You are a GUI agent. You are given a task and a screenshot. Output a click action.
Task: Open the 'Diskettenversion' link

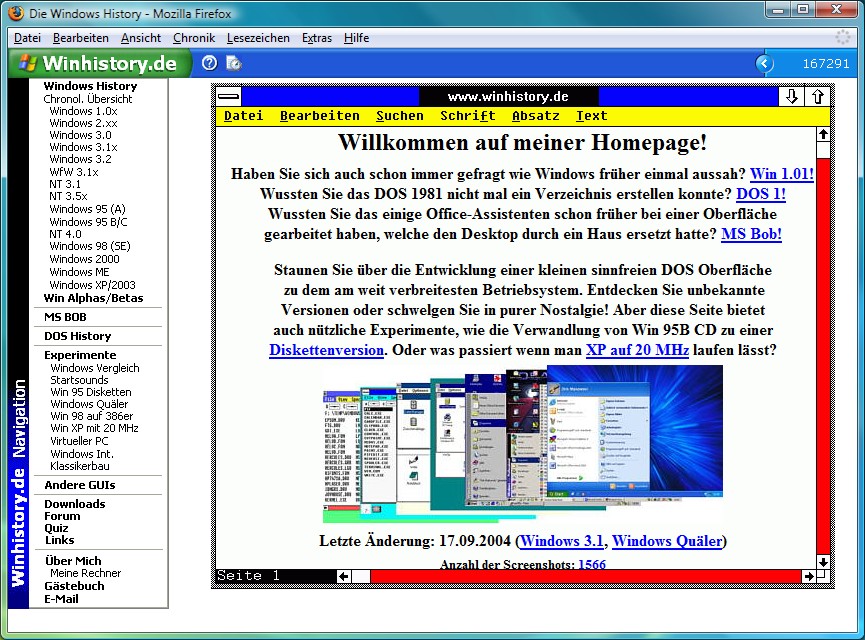327,350
